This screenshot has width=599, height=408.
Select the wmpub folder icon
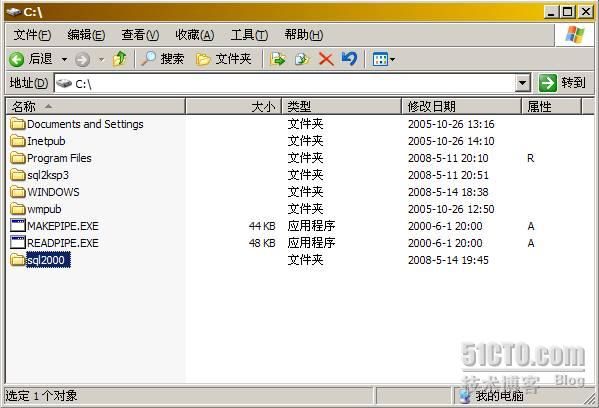click(x=18, y=209)
